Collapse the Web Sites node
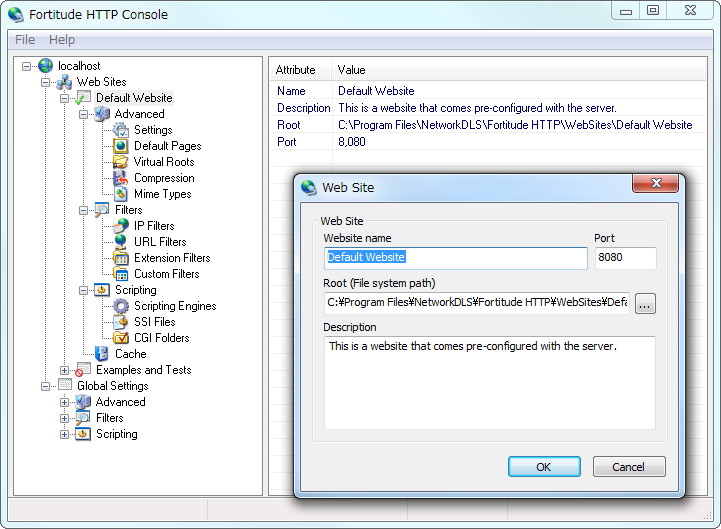The height and width of the screenshot is (529, 721). [x=46, y=82]
